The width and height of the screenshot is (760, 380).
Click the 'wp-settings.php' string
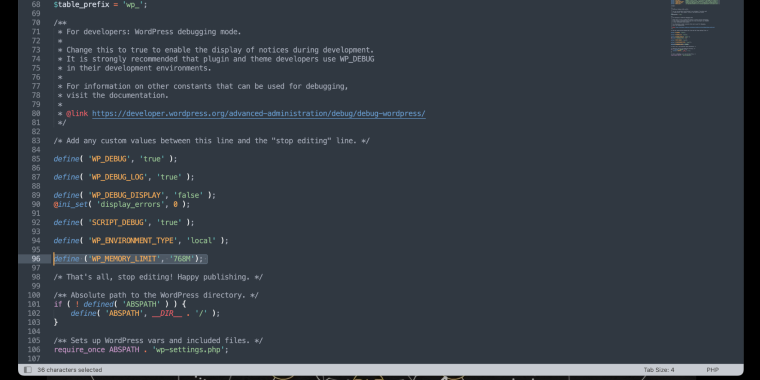[x=188, y=350]
